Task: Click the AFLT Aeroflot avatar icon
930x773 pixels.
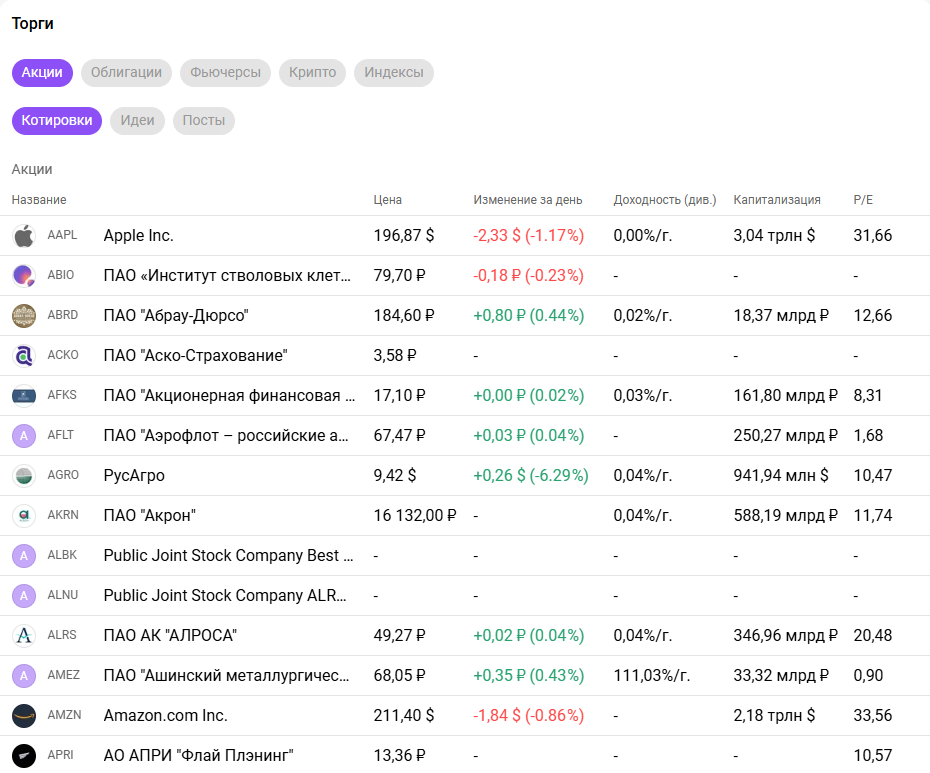Action: (x=24, y=435)
